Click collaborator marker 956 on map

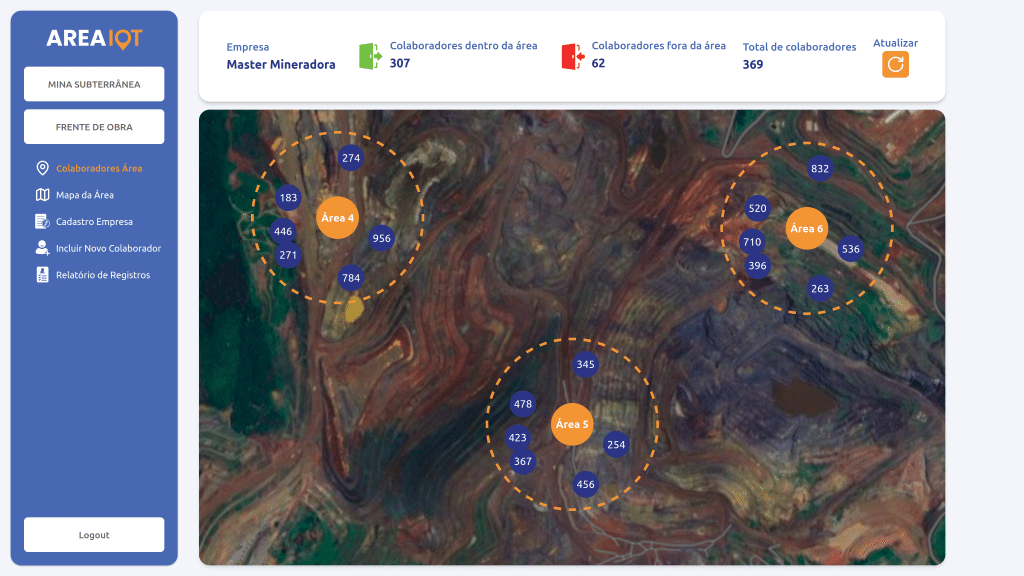[381, 238]
